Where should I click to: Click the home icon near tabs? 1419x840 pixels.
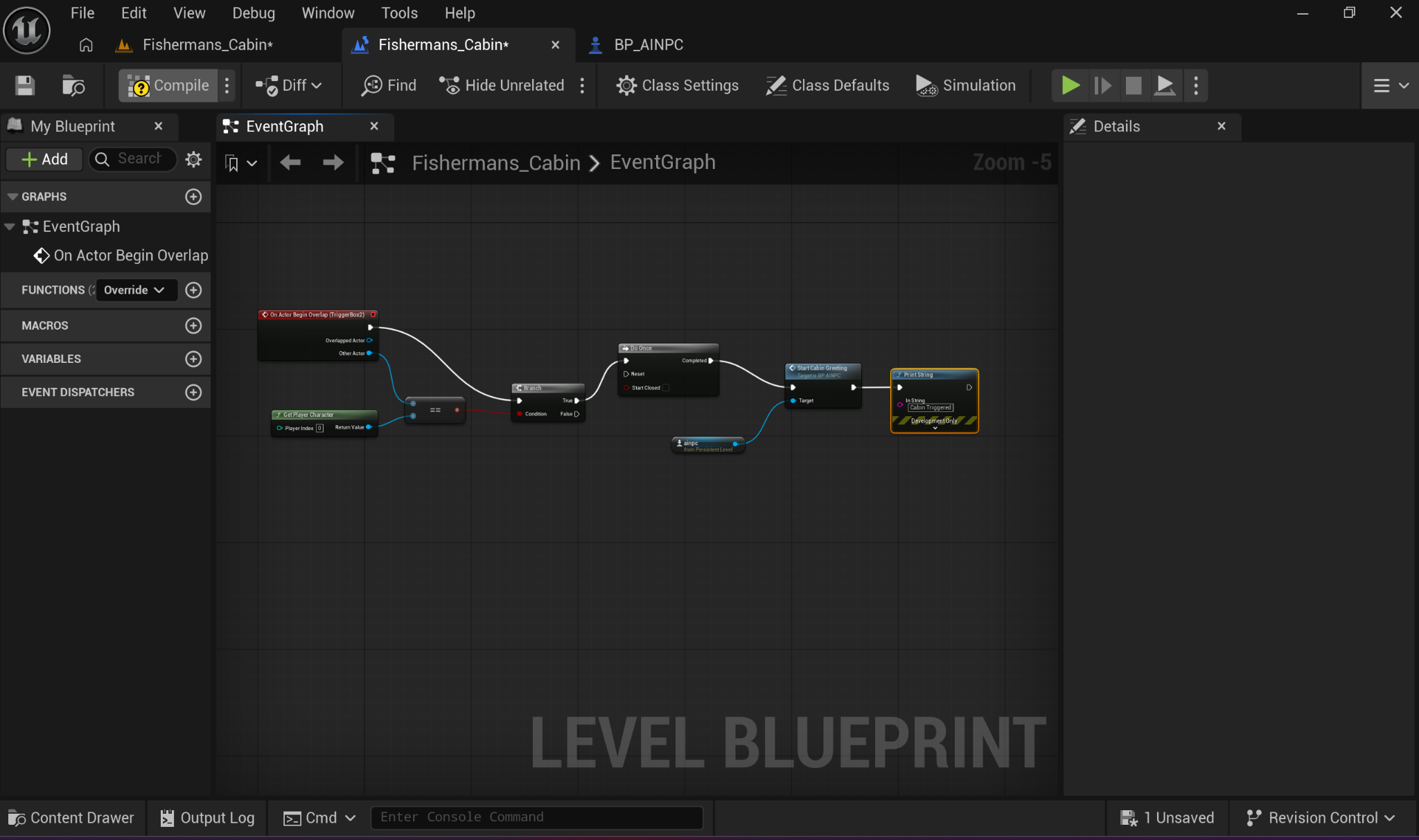tap(86, 44)
